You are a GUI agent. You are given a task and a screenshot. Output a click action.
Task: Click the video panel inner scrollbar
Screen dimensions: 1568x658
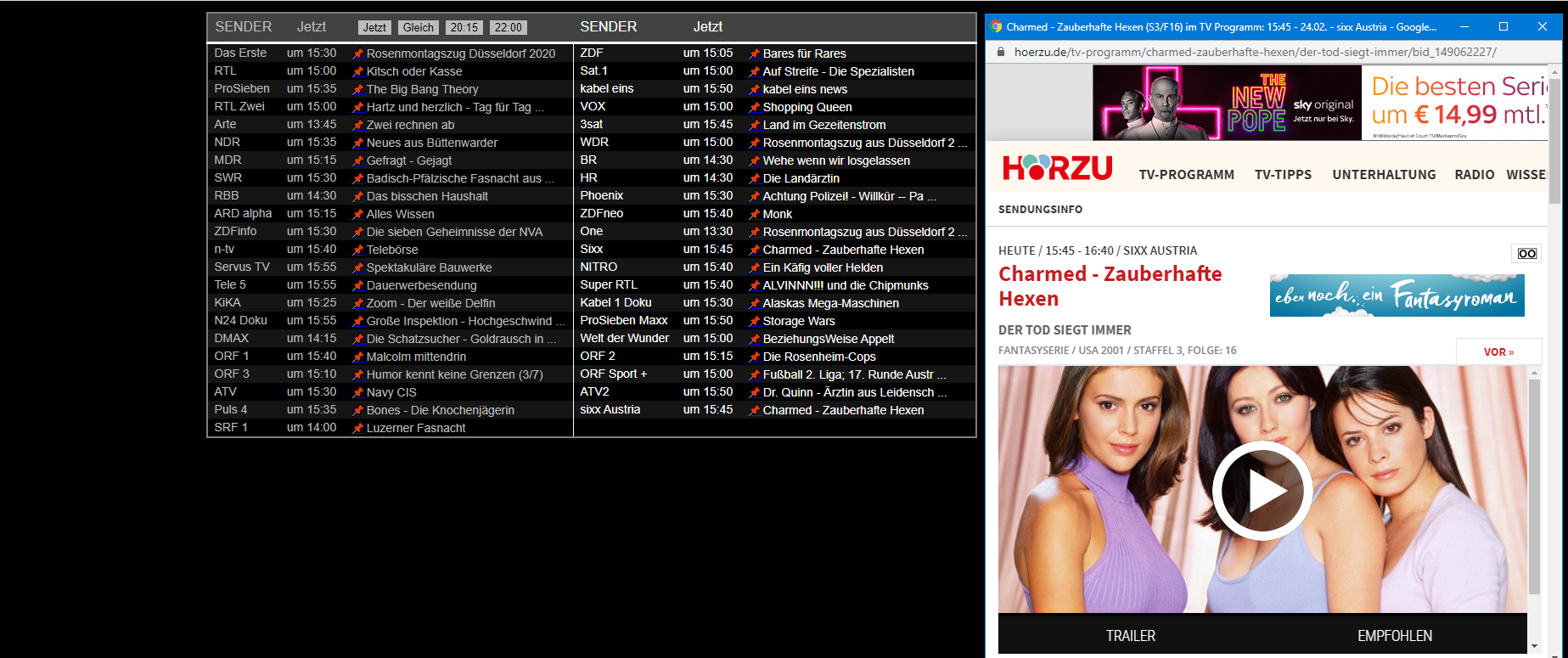coord(1534,488)
